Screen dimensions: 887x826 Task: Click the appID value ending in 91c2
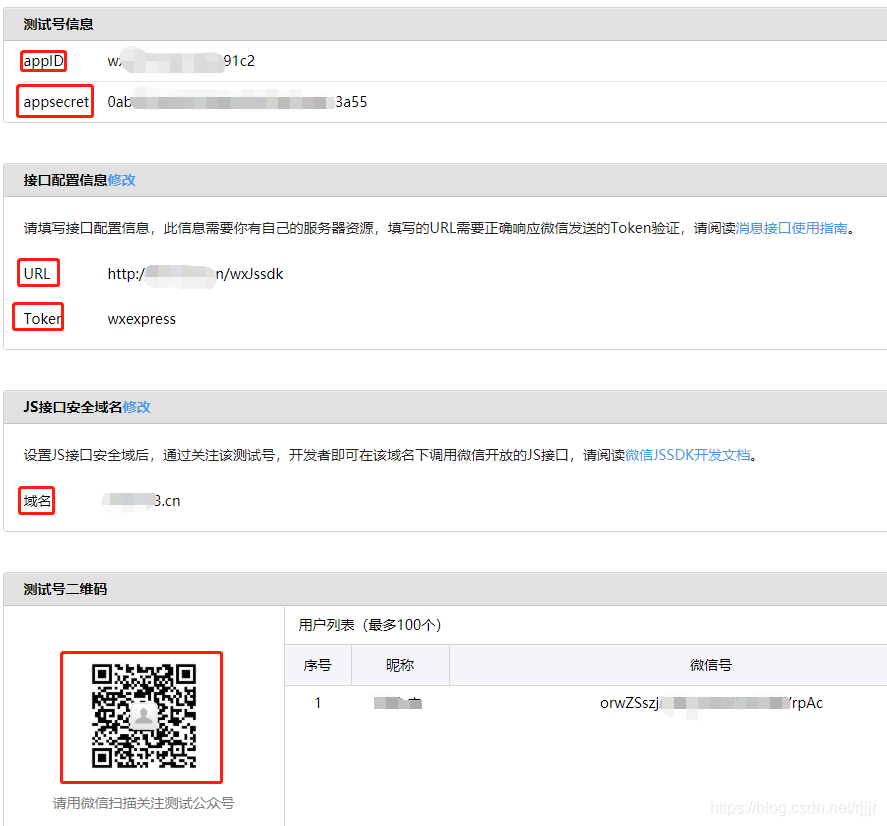[x=181, y=61]
